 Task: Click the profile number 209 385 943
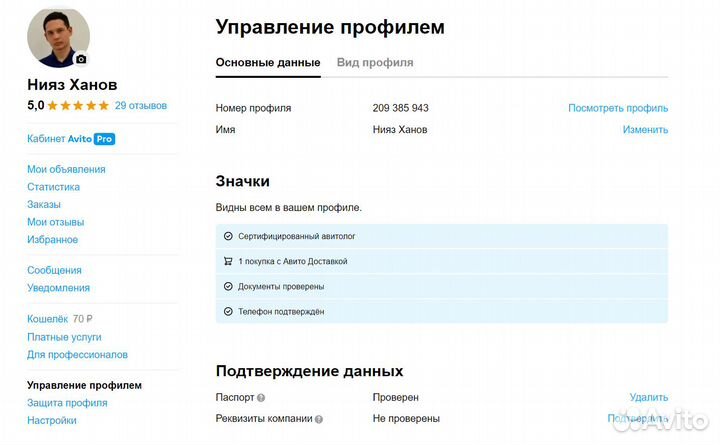[400, 108]
